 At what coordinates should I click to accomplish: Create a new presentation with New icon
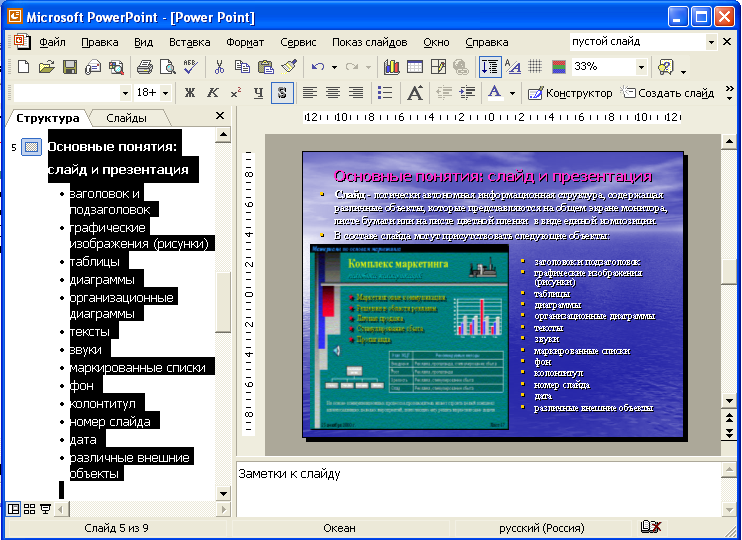pyautogui.click(x=23, y=67)
